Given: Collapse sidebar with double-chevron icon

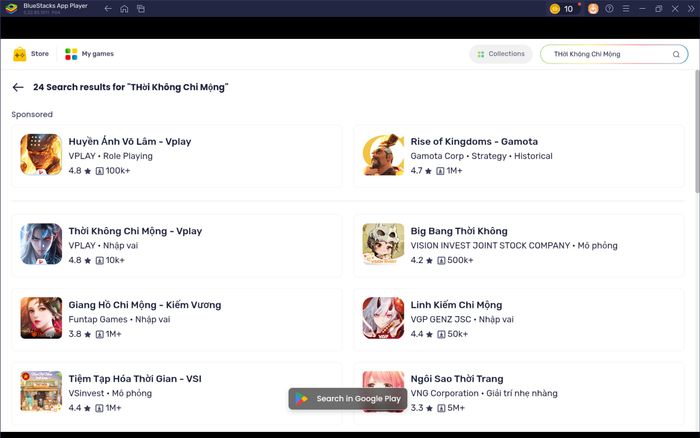Looking at the screenshot, I should [x=691, y=8].
